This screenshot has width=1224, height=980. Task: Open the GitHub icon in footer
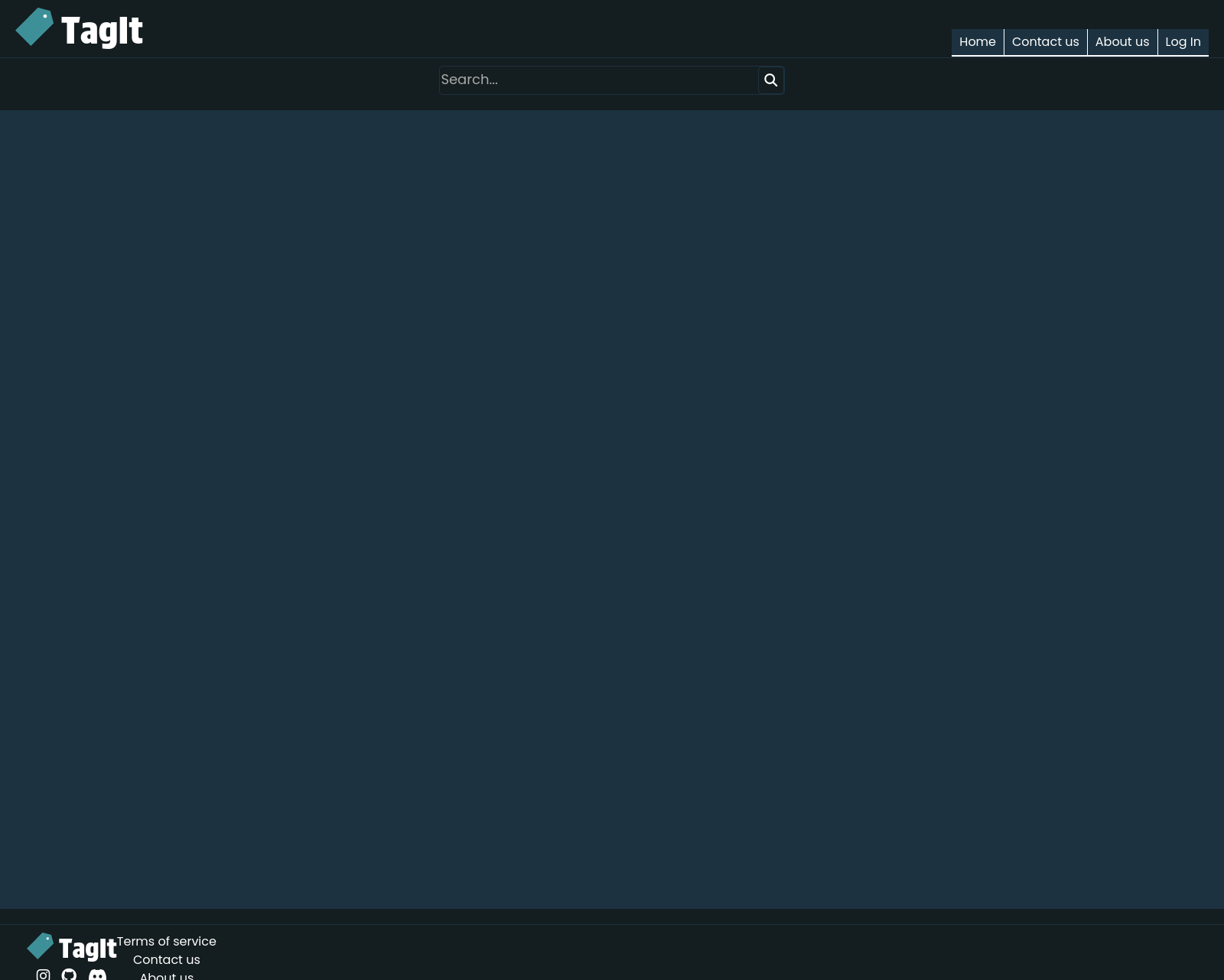point(69,974)
